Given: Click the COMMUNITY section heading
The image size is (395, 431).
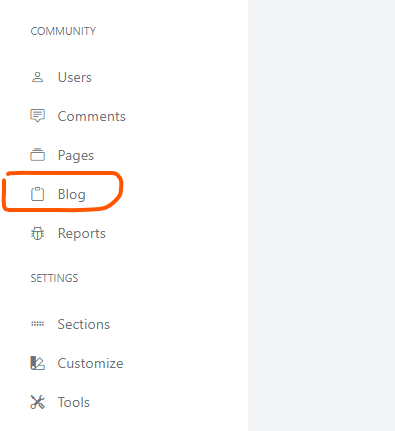Looking at the screenshot, I should (x=63, y=31).
